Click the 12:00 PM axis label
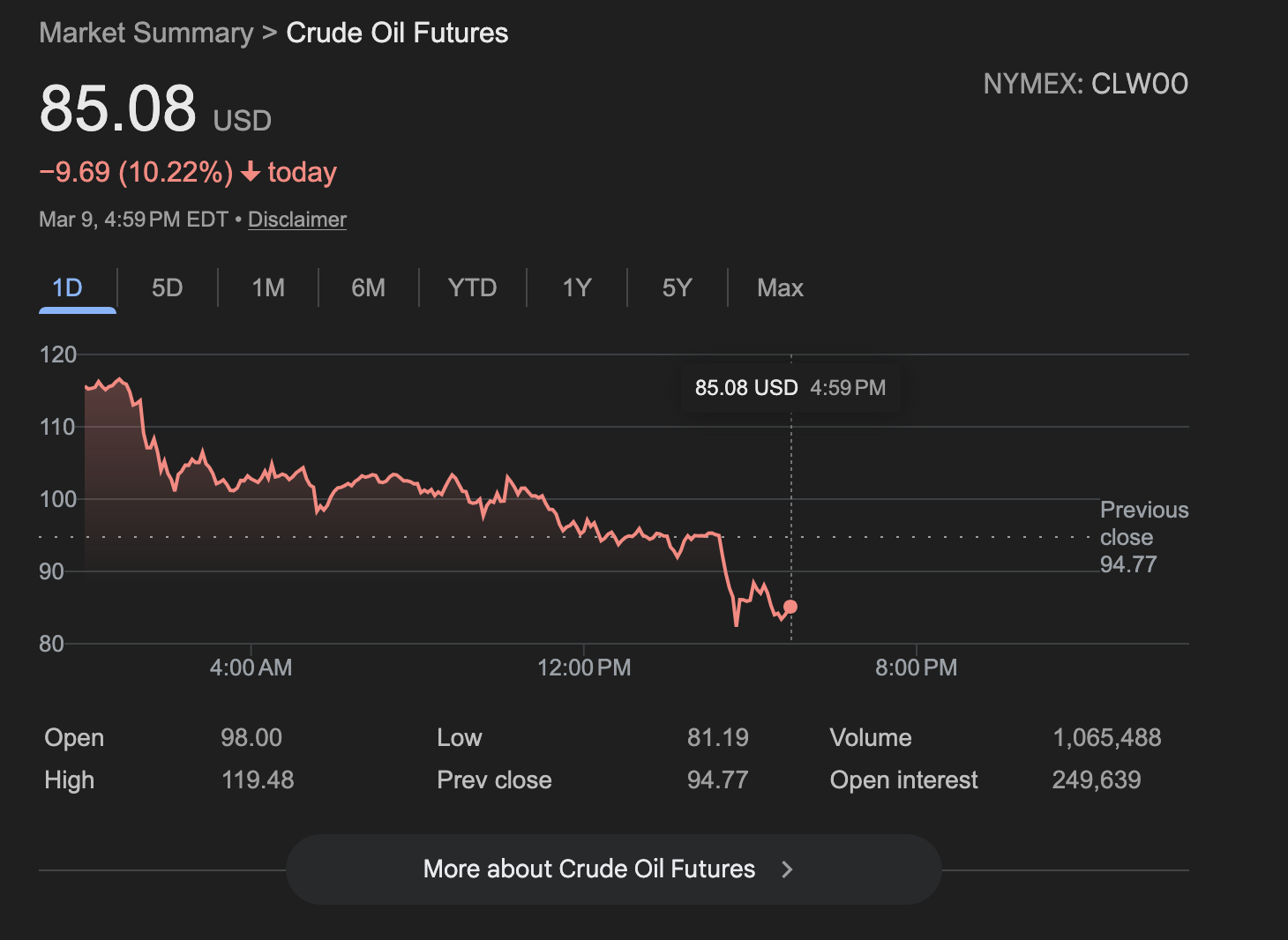Image resolution: width=1288 pixels, height=940 pixels. 584,668
